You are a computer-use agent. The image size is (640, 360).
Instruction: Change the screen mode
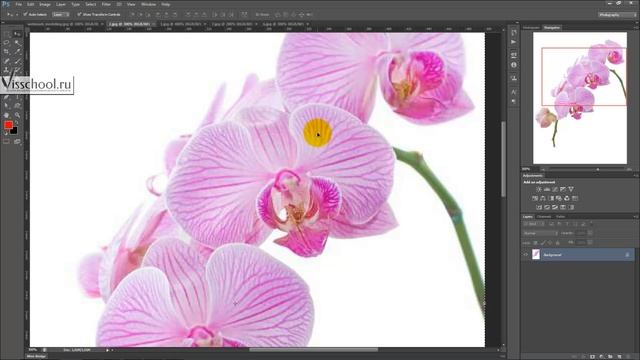17,142
